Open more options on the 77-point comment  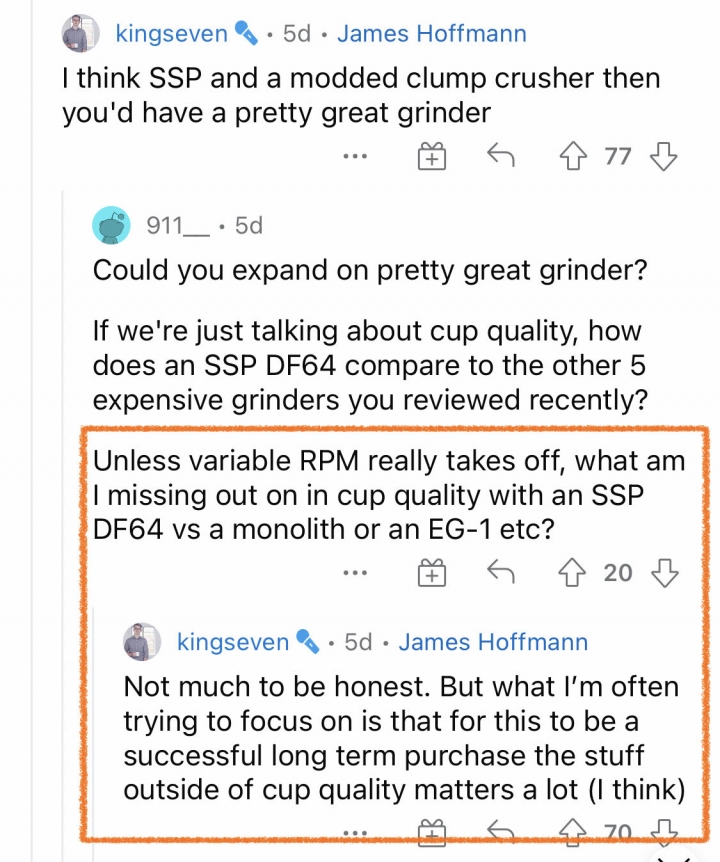(x=355, y=157)
